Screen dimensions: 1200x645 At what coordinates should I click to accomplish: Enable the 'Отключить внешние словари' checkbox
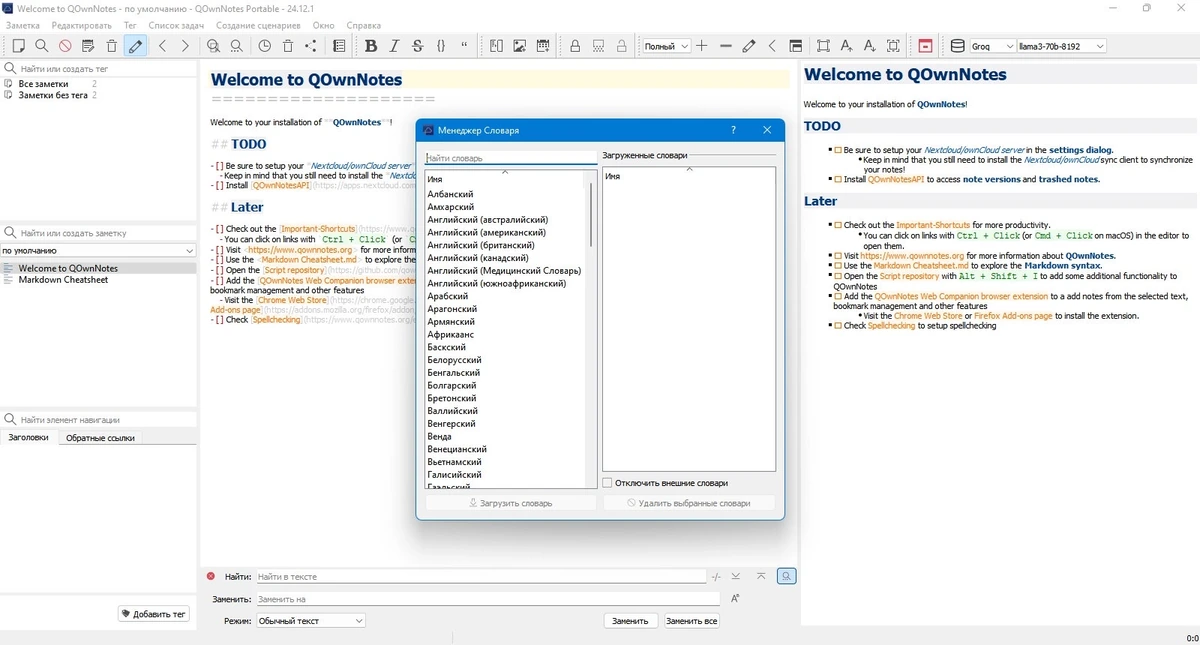607,483
